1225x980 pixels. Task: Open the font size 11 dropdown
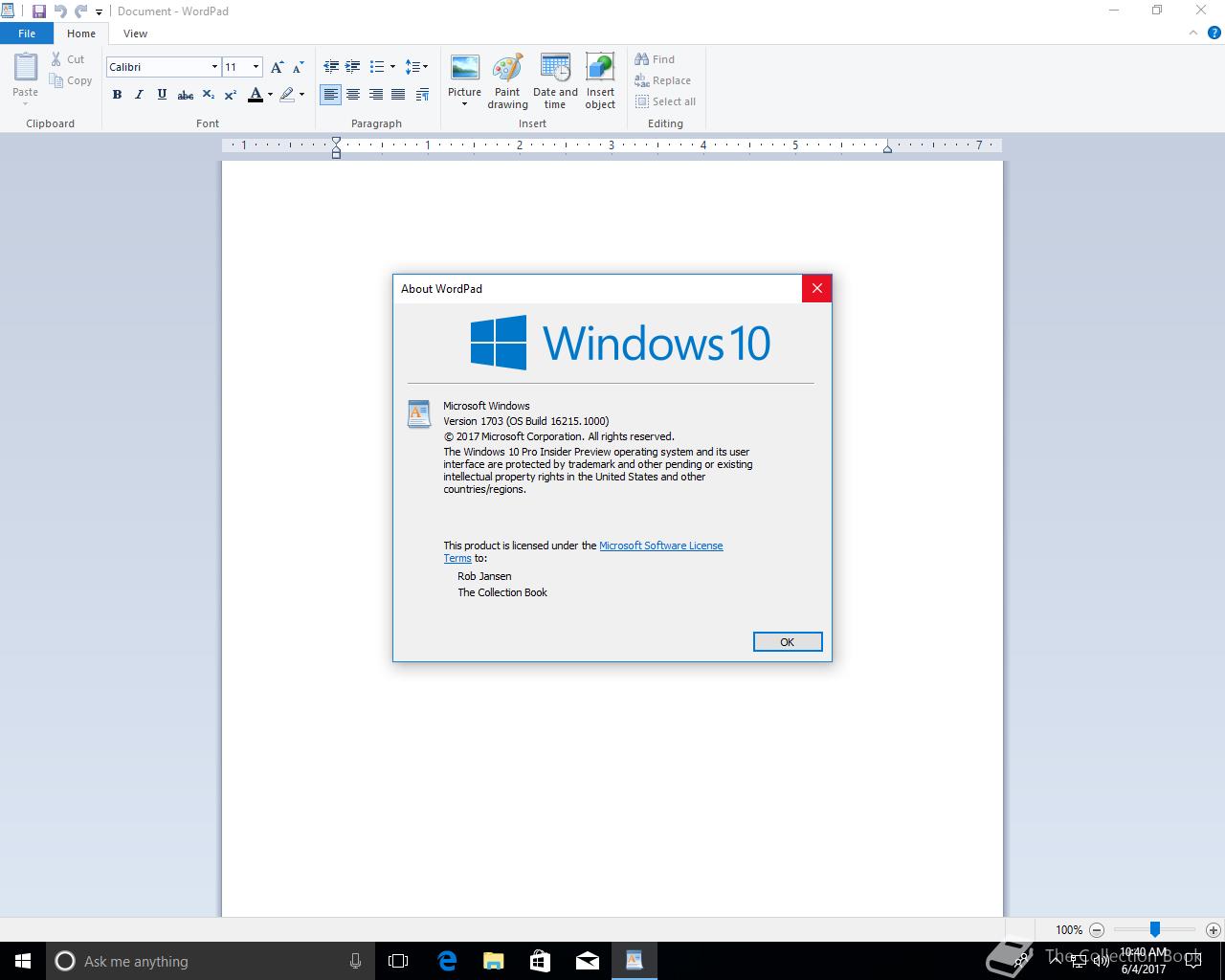[256, 67]
